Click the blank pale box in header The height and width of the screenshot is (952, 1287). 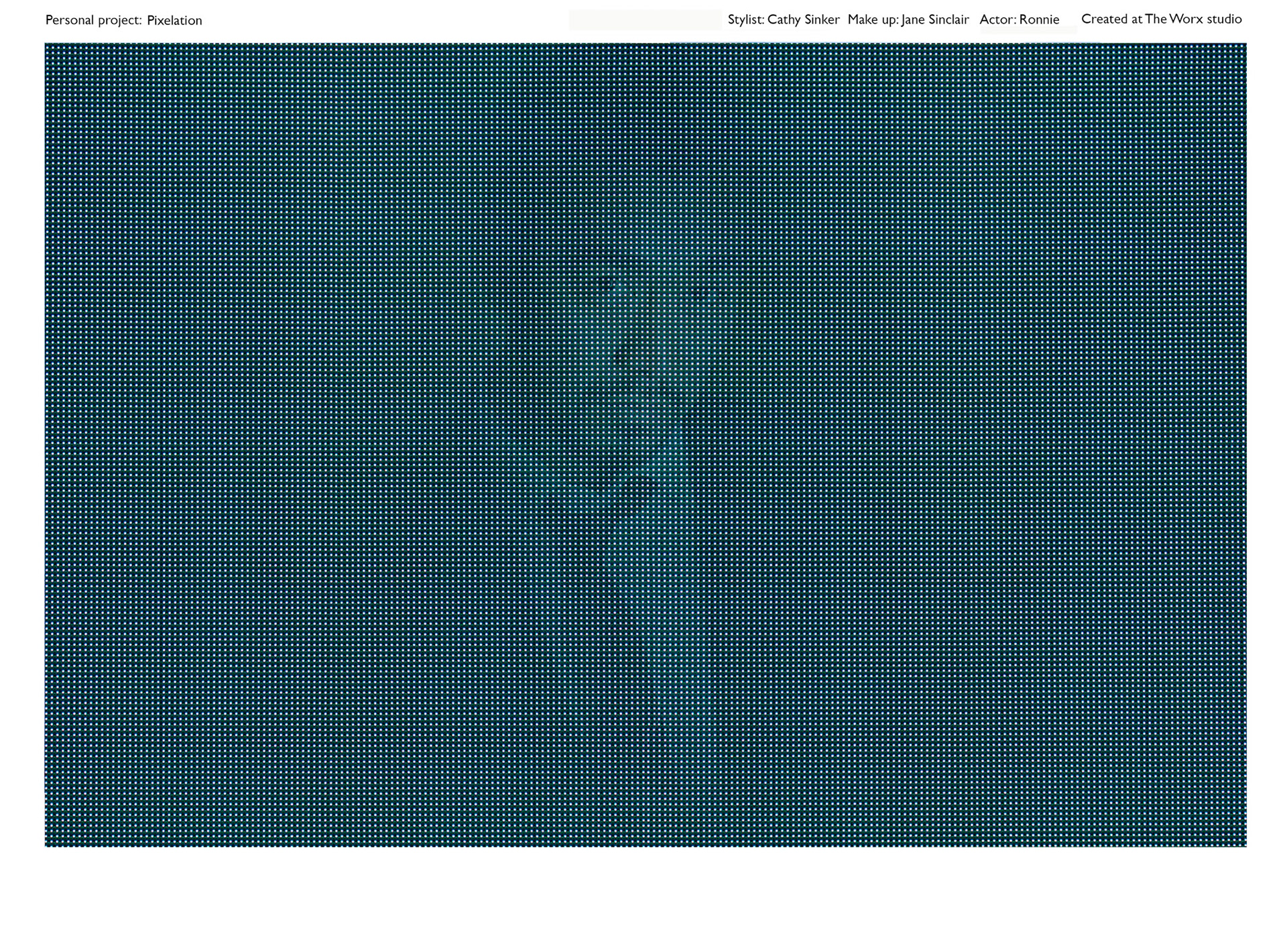click(645, 20)
